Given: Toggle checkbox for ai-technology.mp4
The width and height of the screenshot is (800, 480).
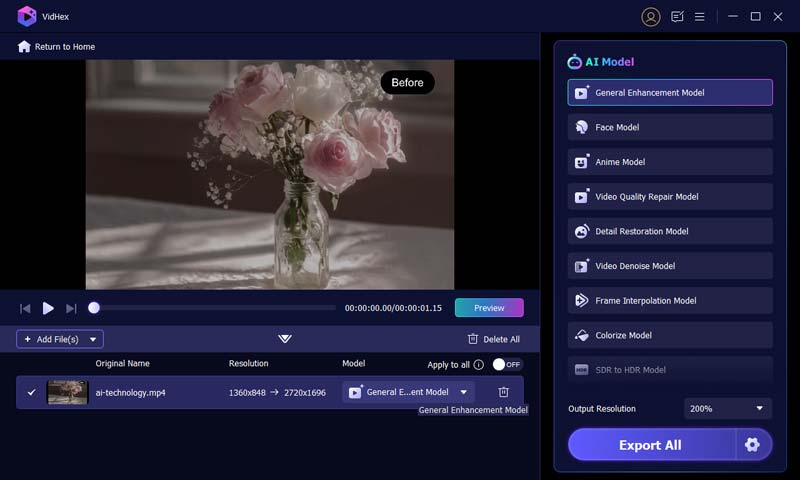Looking at the screenshot, I should pos(32,392).
